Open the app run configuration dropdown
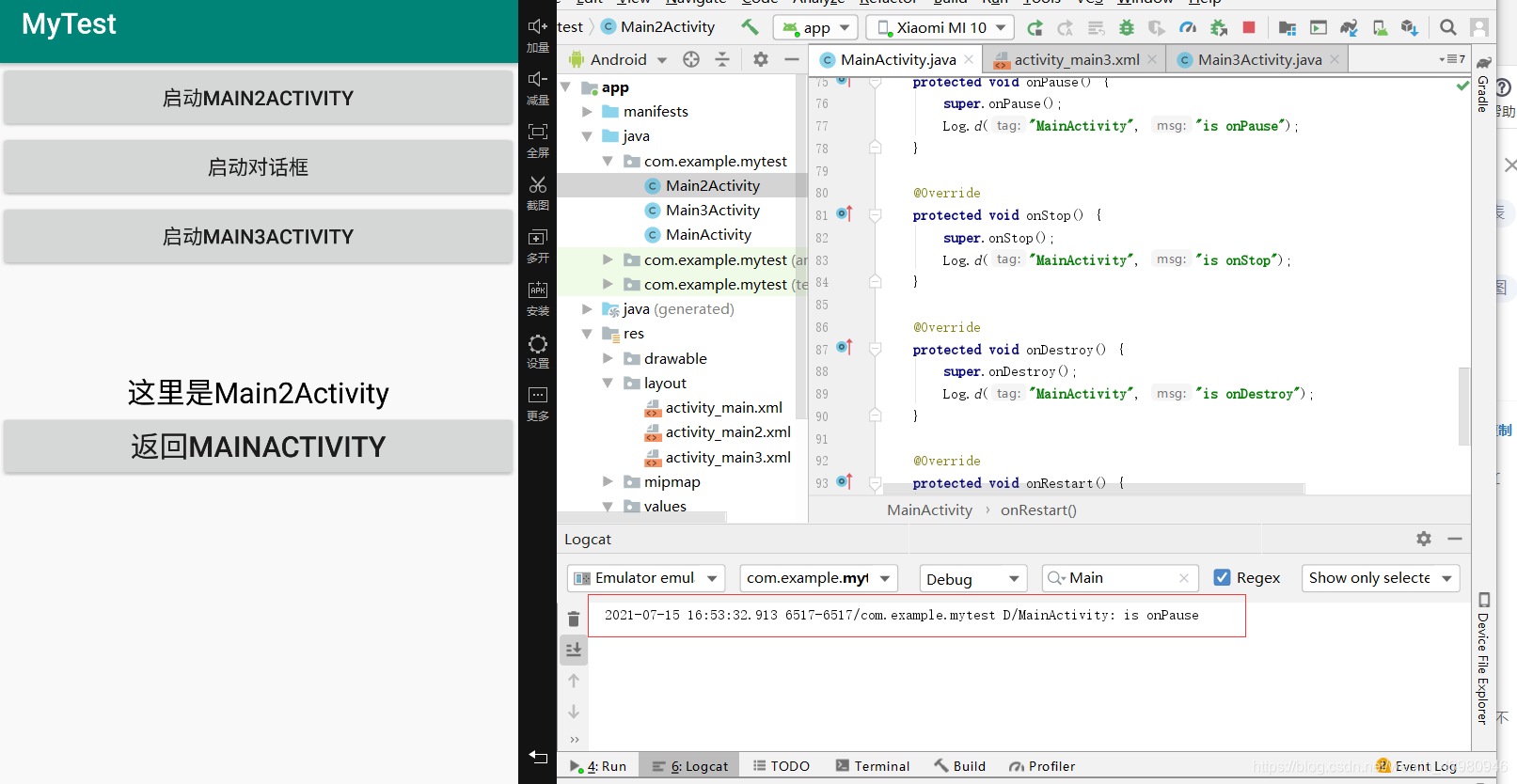Viewport: 1517px width, 784px height. click(815, 27)
